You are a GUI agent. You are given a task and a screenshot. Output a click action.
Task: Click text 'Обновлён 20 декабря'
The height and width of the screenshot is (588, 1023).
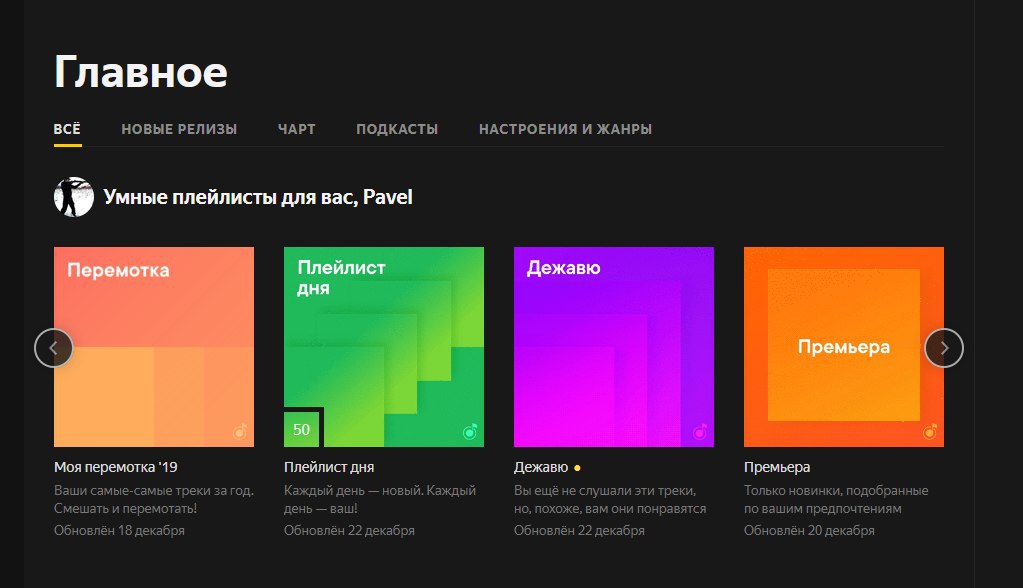click(809, 531)
